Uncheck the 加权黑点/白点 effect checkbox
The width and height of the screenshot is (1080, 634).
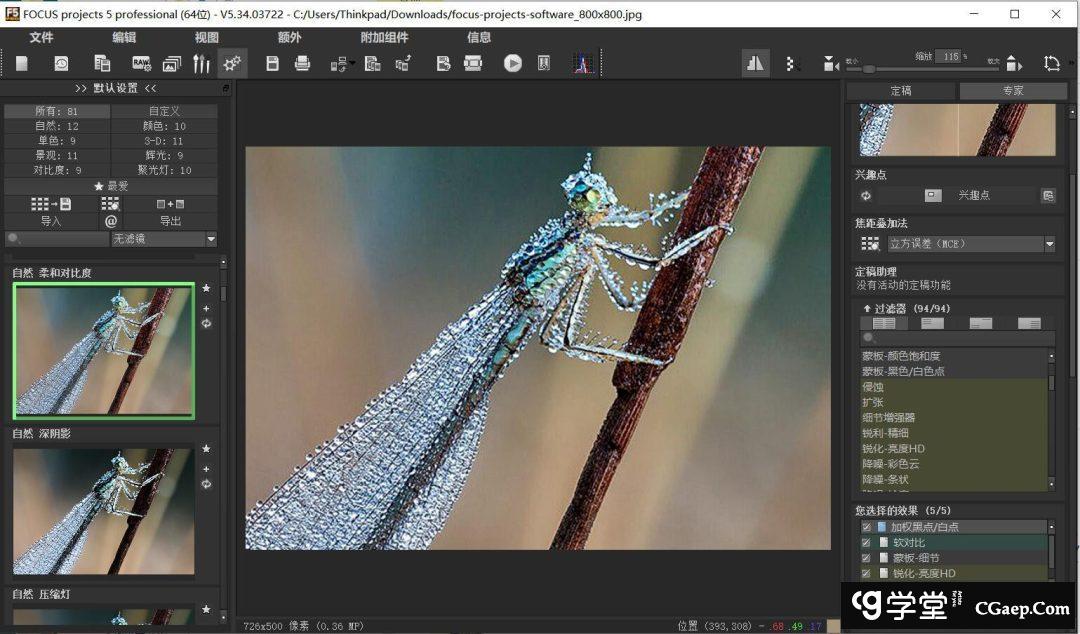pos(866,527)
